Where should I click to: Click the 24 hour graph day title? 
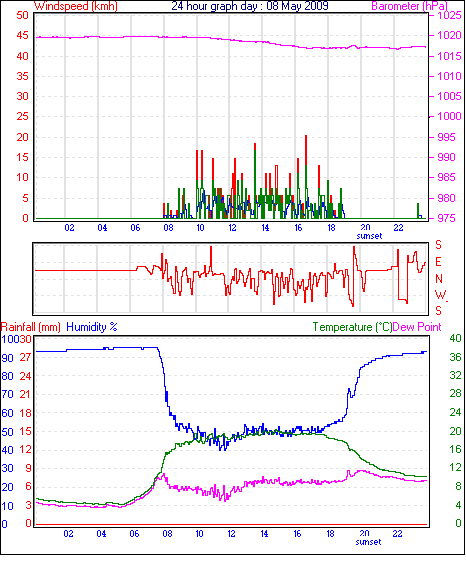coord(250,6)
